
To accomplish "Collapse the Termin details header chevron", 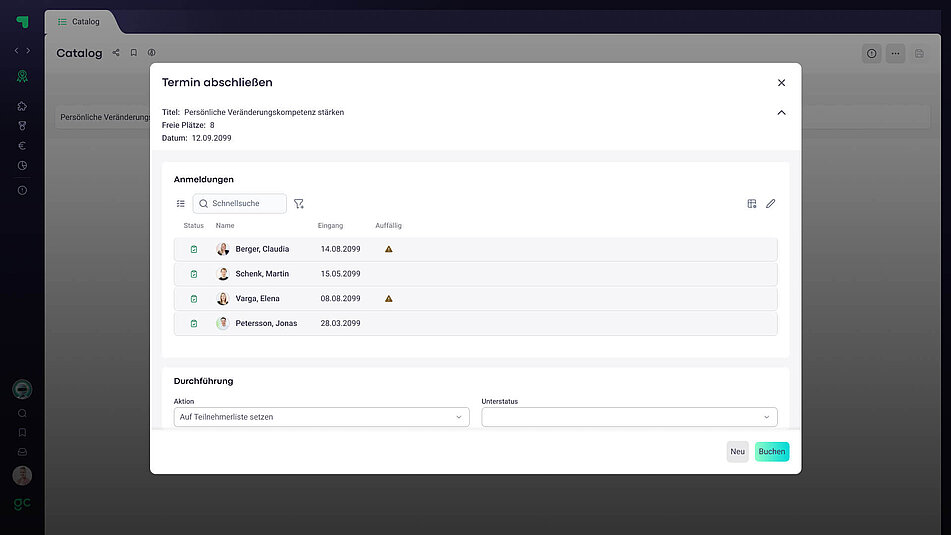I will 781,113.
